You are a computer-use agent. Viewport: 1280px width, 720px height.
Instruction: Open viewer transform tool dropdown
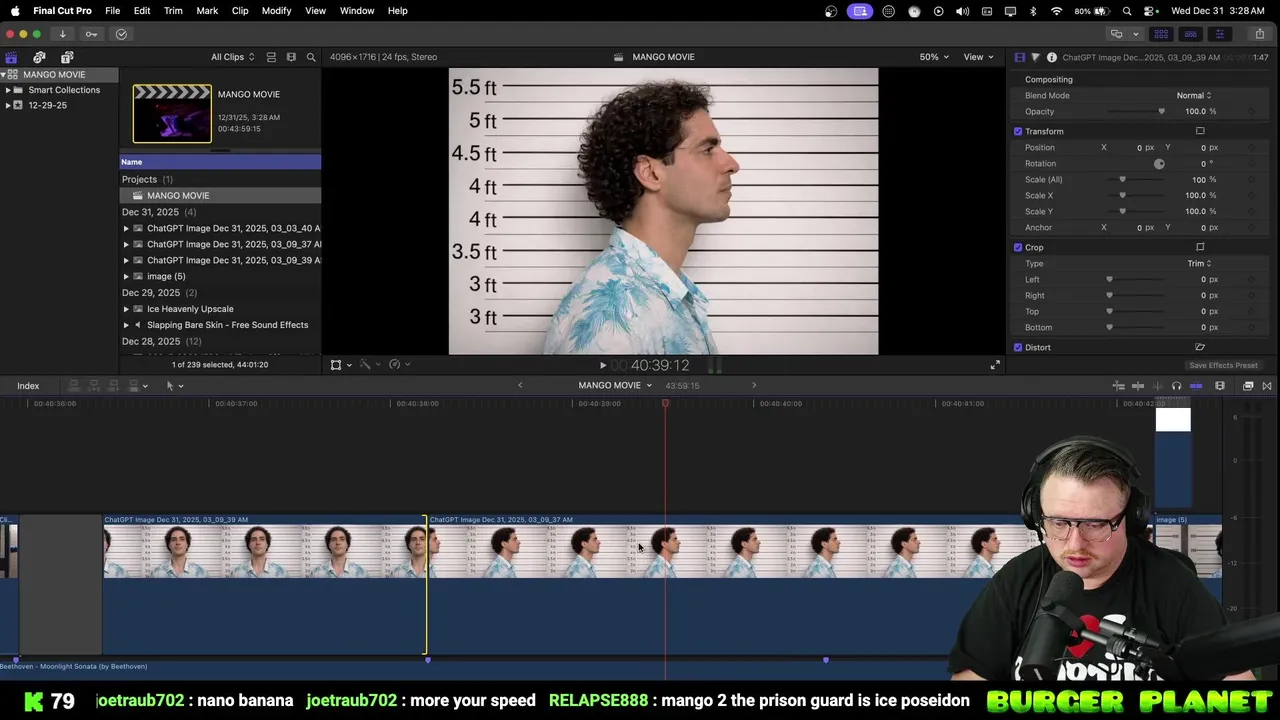[340, 365]
